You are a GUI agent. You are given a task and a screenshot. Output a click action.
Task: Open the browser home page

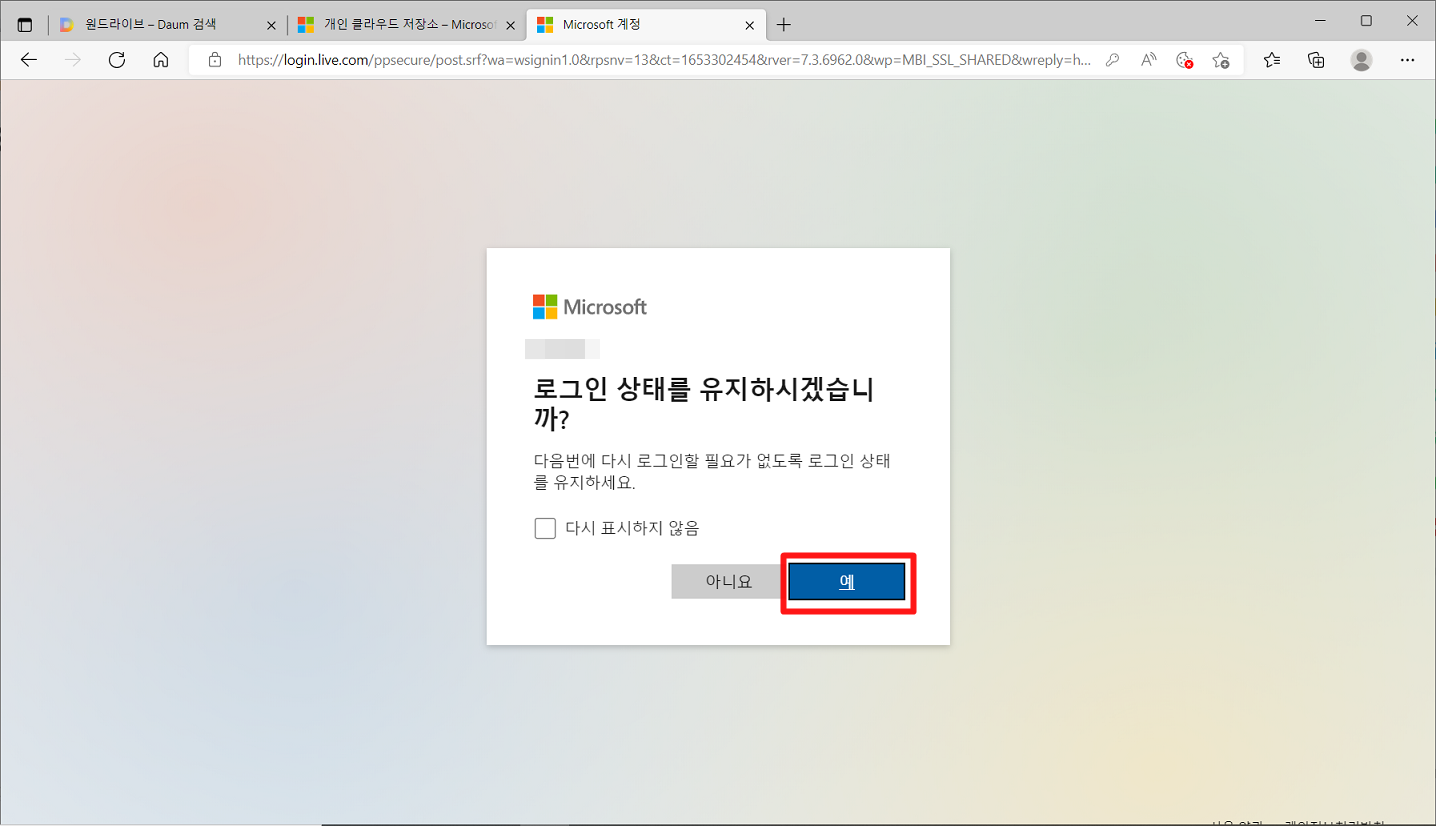[160, 60]
